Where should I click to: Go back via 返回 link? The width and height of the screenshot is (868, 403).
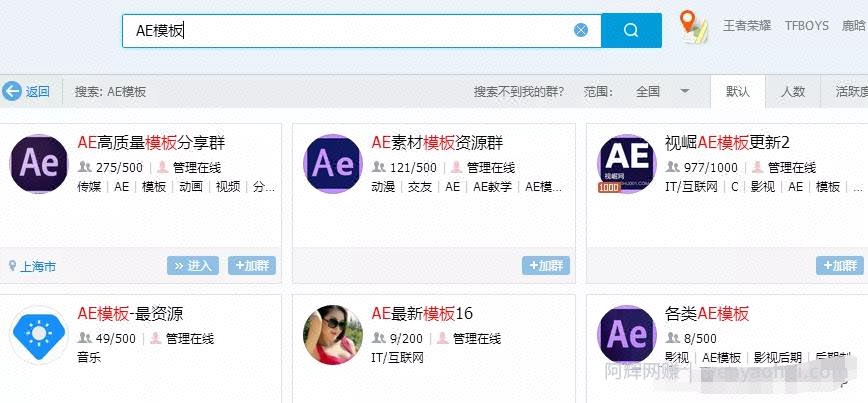pos(38,92)
